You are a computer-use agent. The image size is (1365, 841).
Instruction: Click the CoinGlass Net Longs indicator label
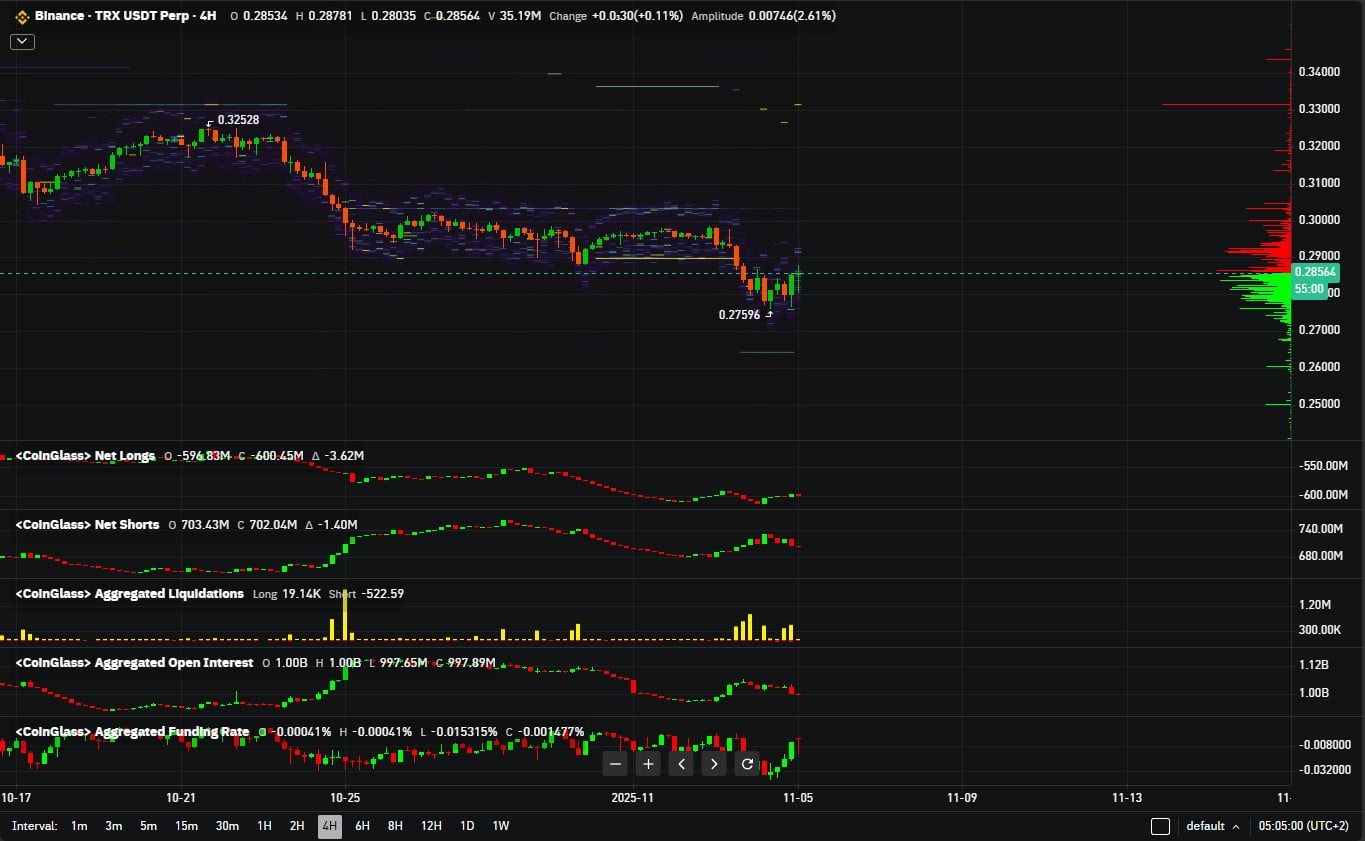click(86, 456)
